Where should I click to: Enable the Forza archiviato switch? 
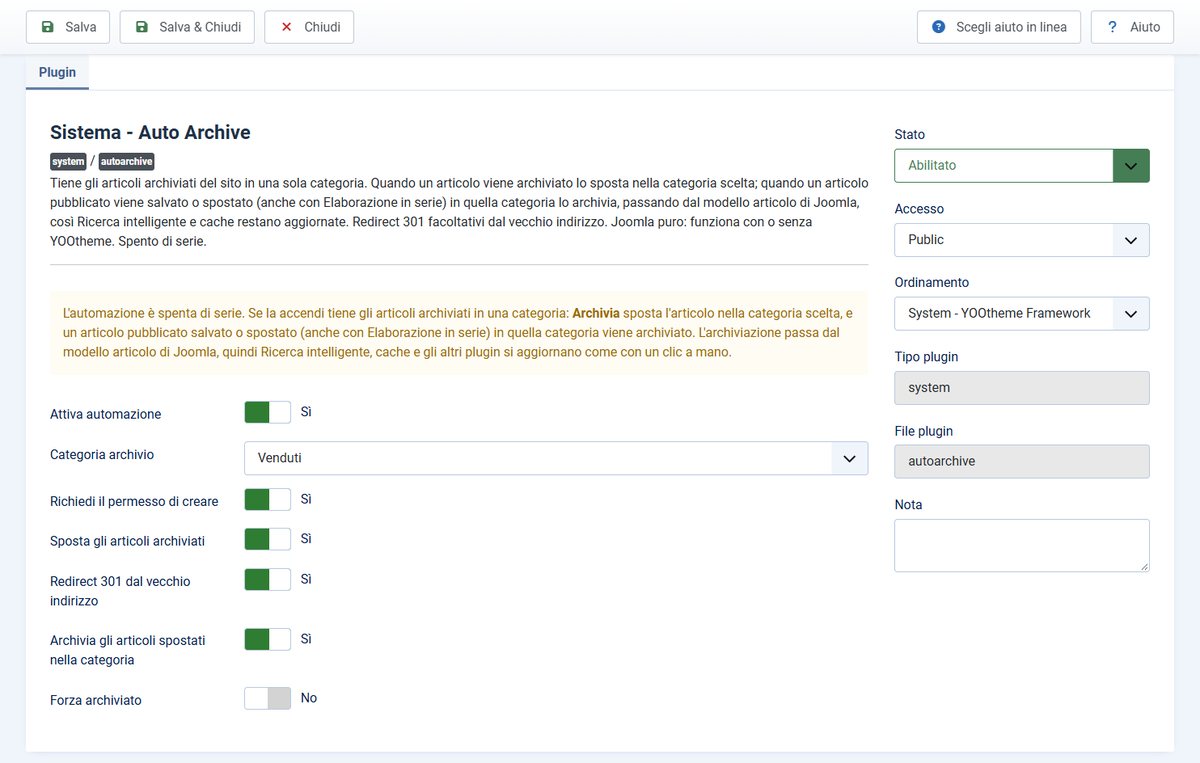point(267,698)
